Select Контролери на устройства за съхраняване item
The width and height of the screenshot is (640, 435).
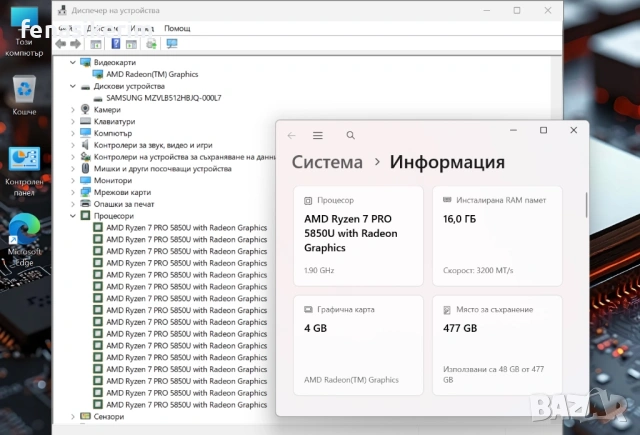click(x=184, y=157)
